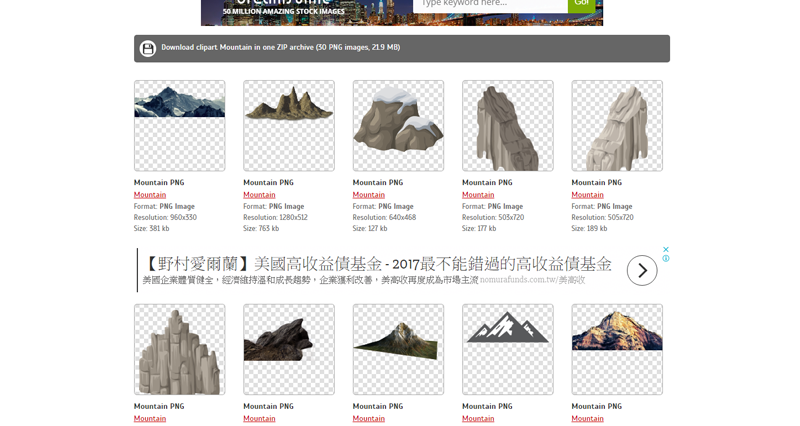Open Mountain link above Resolution 505x720
Viewport: 800px width, 426px height.
coord(587,195)
